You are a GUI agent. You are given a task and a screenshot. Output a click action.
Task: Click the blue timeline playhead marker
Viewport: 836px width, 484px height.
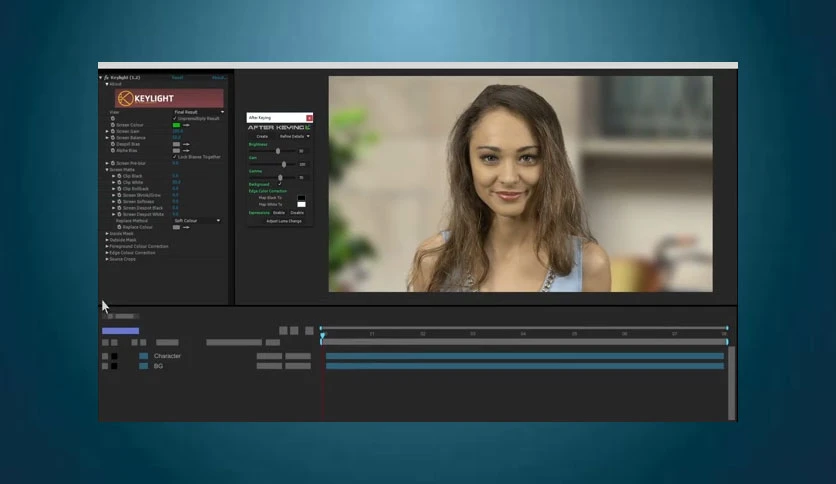323,335
